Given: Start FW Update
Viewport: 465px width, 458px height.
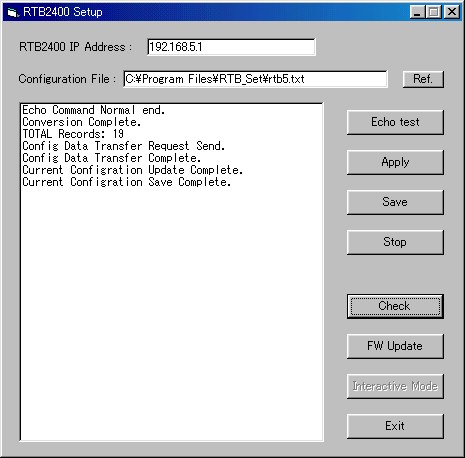Looking at the screenshot, I should click(395, 346).
